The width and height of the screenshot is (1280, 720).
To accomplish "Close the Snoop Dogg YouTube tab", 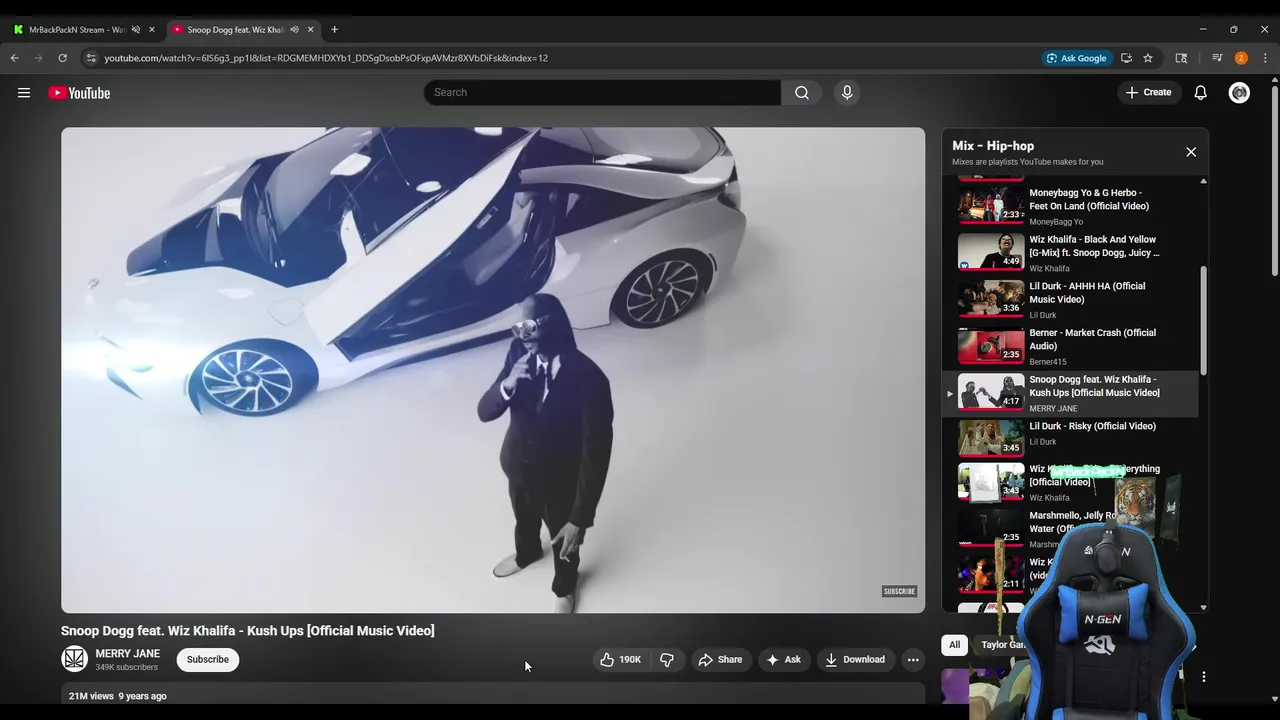I will 311,30.
